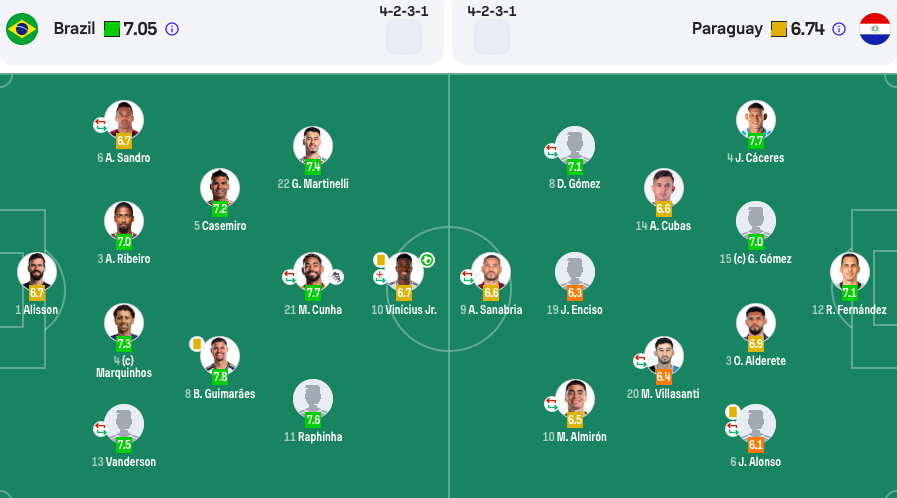Click J. Enciso's 6.3 rating badge
897x498 pixels.
575,293
